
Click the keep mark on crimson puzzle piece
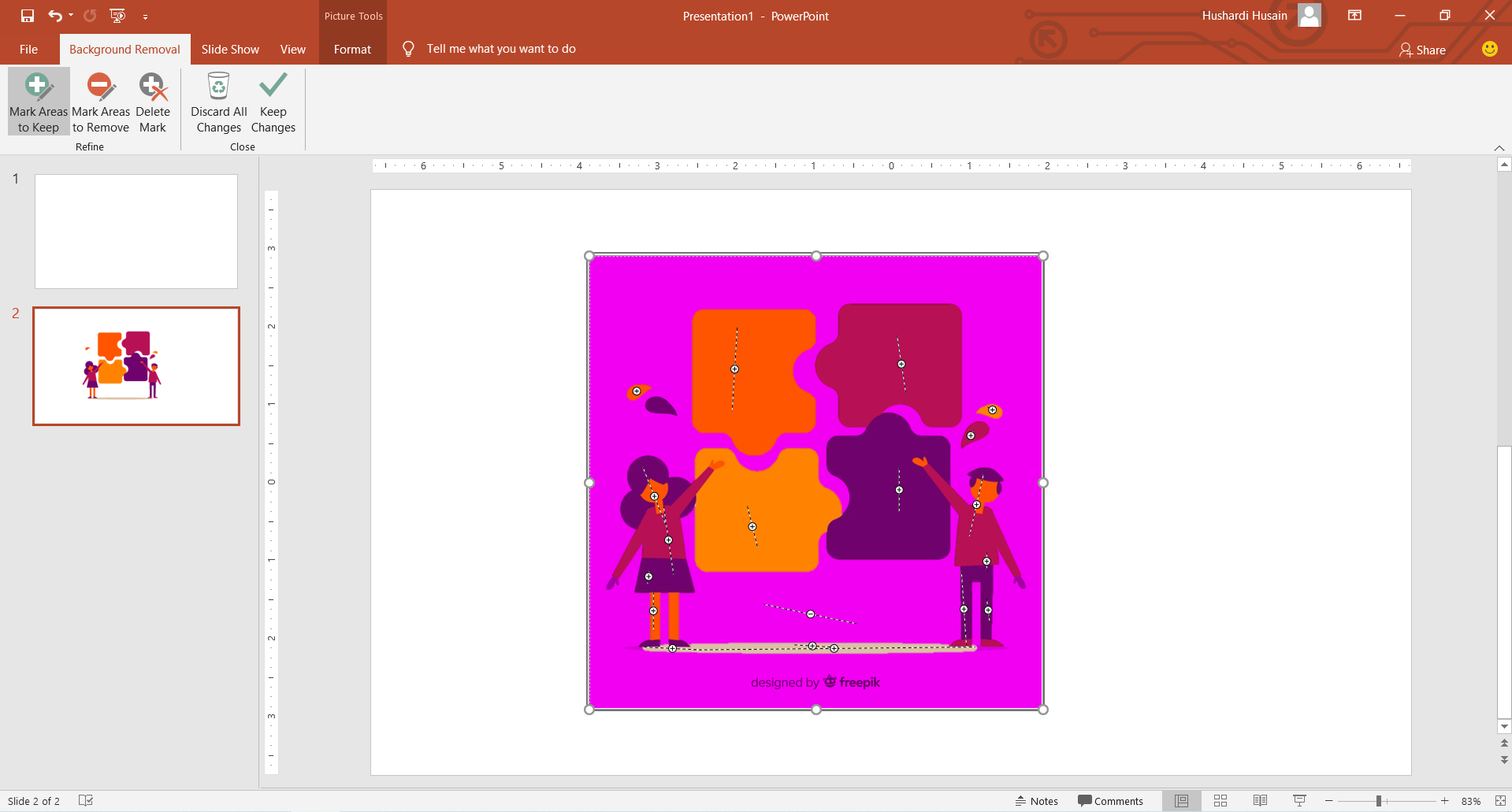901,364
